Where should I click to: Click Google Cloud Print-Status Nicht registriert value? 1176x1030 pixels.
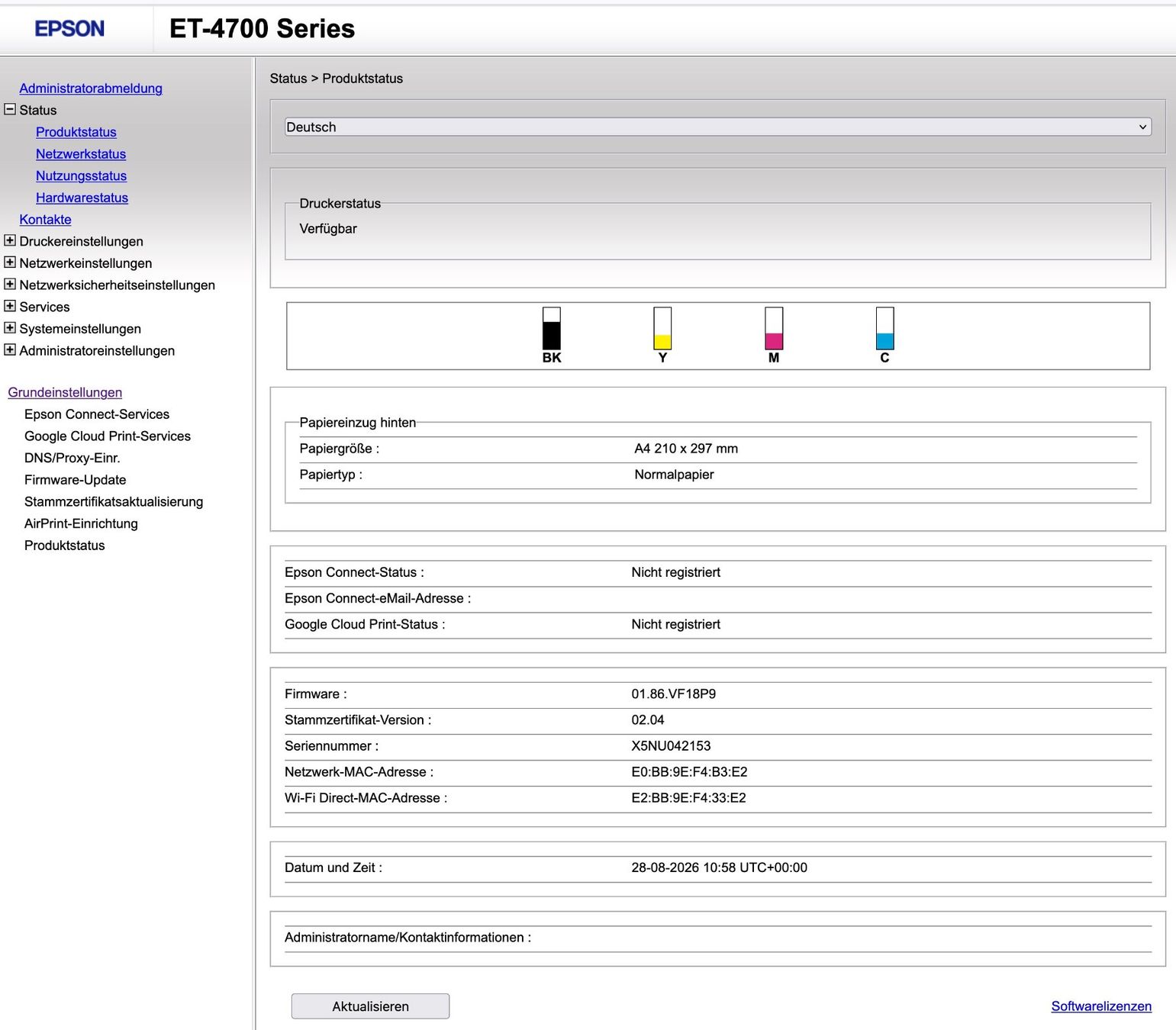(x=675, y=624)
